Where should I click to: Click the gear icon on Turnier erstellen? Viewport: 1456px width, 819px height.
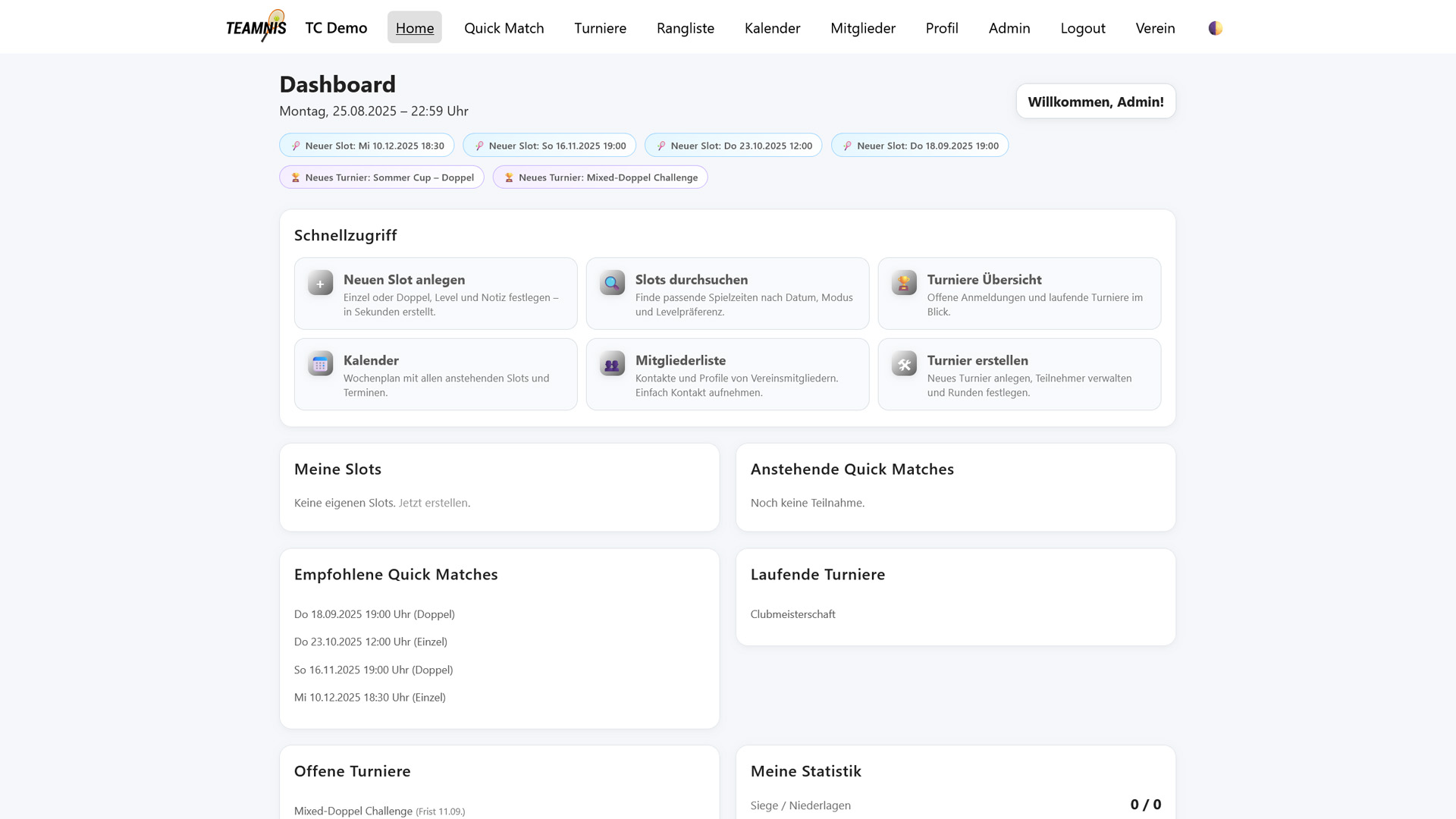903,364
